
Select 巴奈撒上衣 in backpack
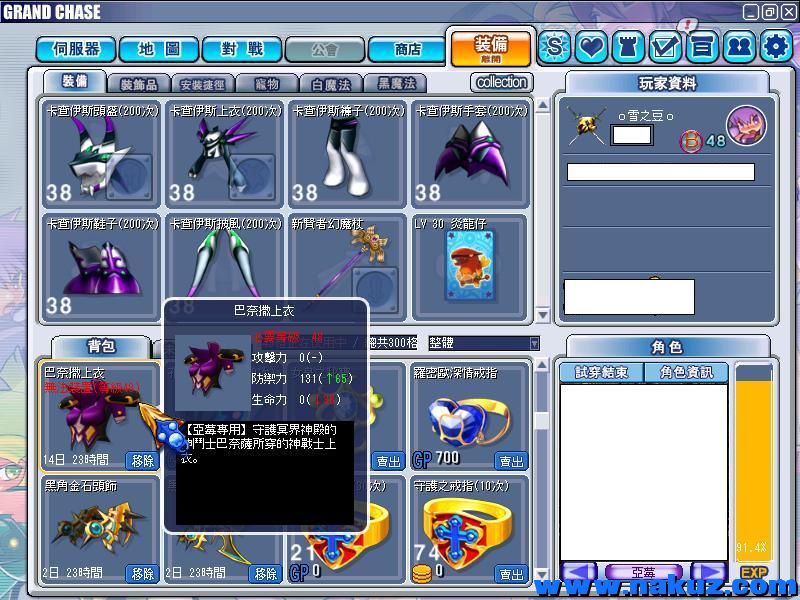100,416
